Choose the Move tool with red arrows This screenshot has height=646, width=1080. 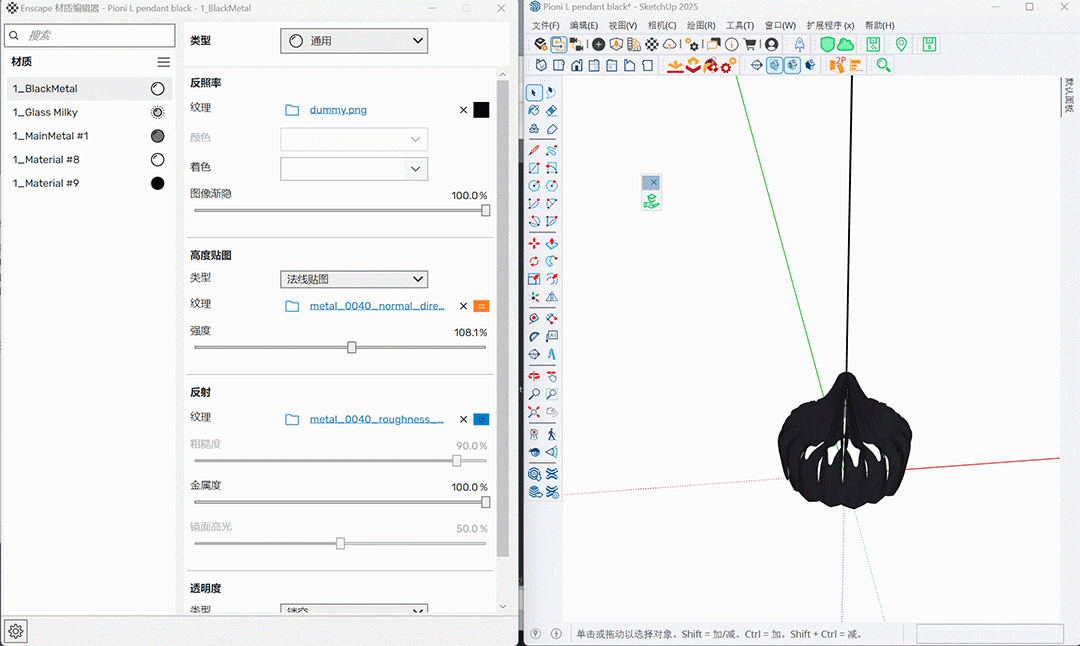[x=534, y=243]
